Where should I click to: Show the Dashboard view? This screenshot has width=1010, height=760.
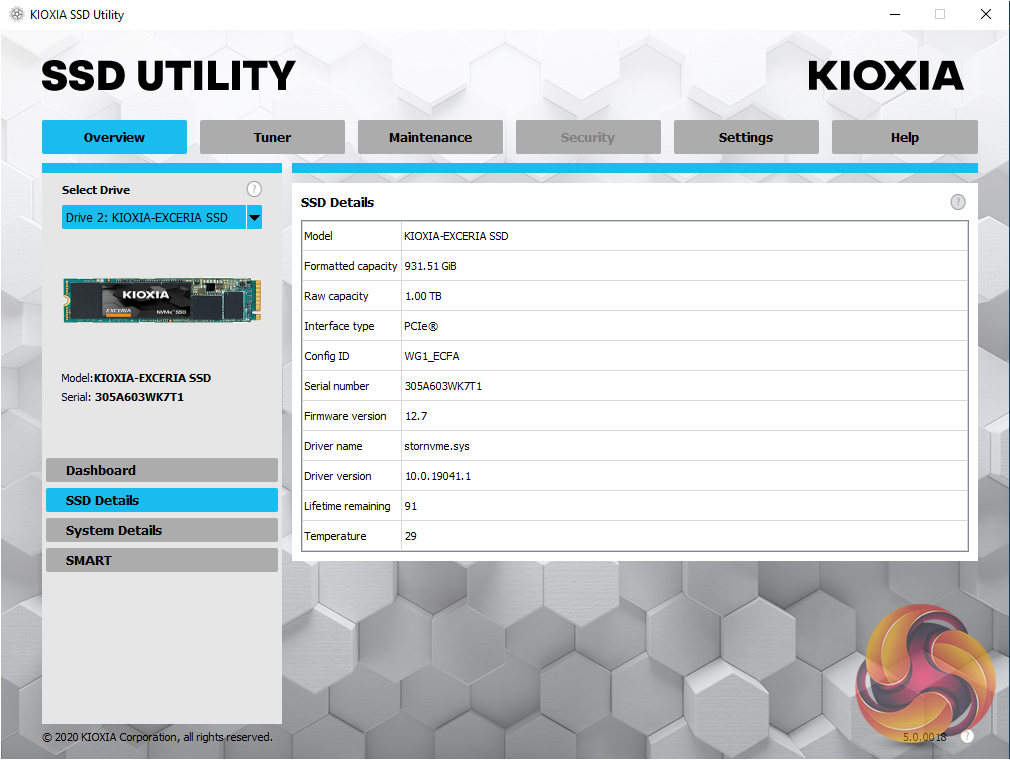point(162,470)
